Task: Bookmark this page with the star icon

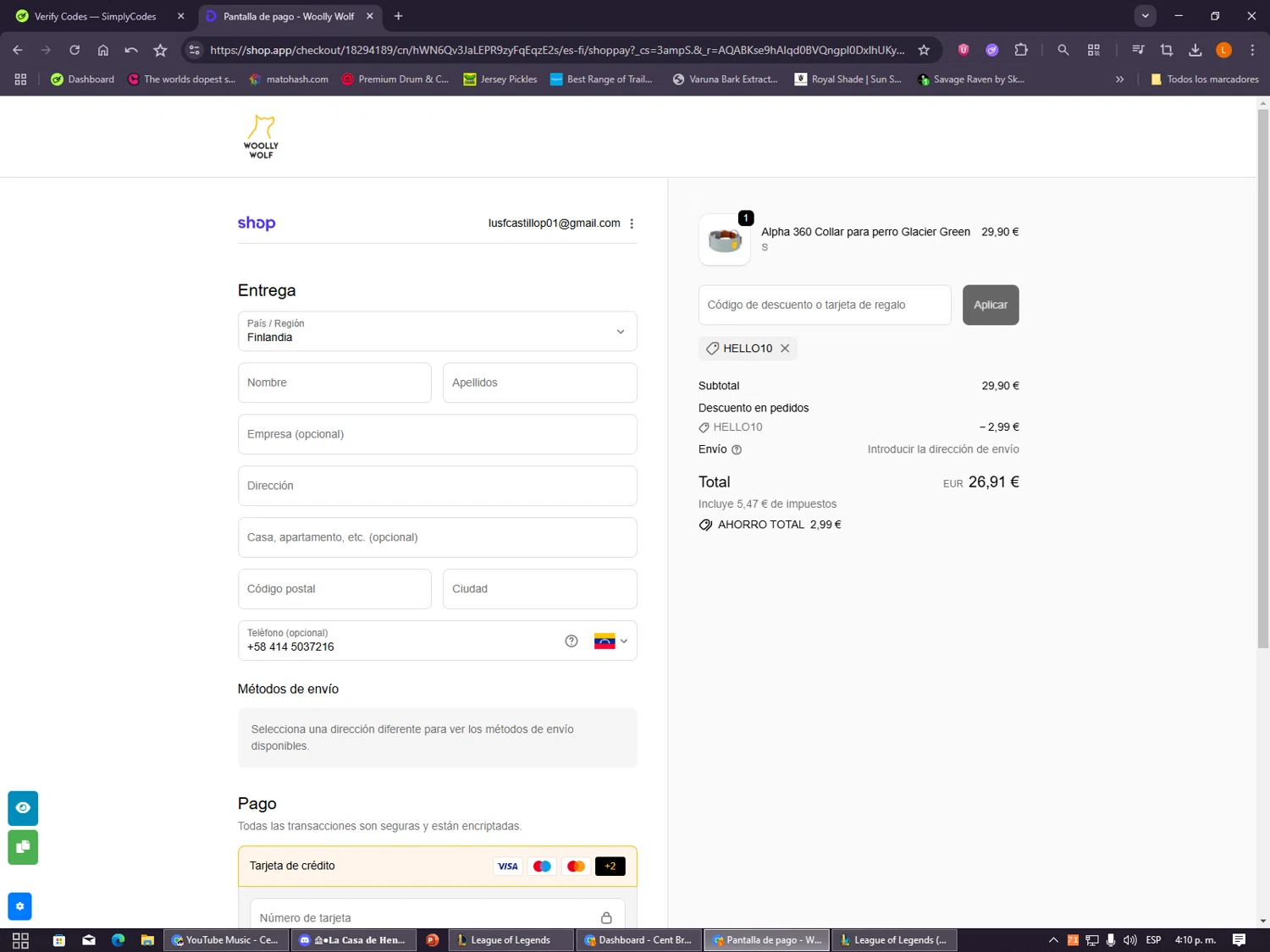Action: pyautogui.click(x=924, y=50)
